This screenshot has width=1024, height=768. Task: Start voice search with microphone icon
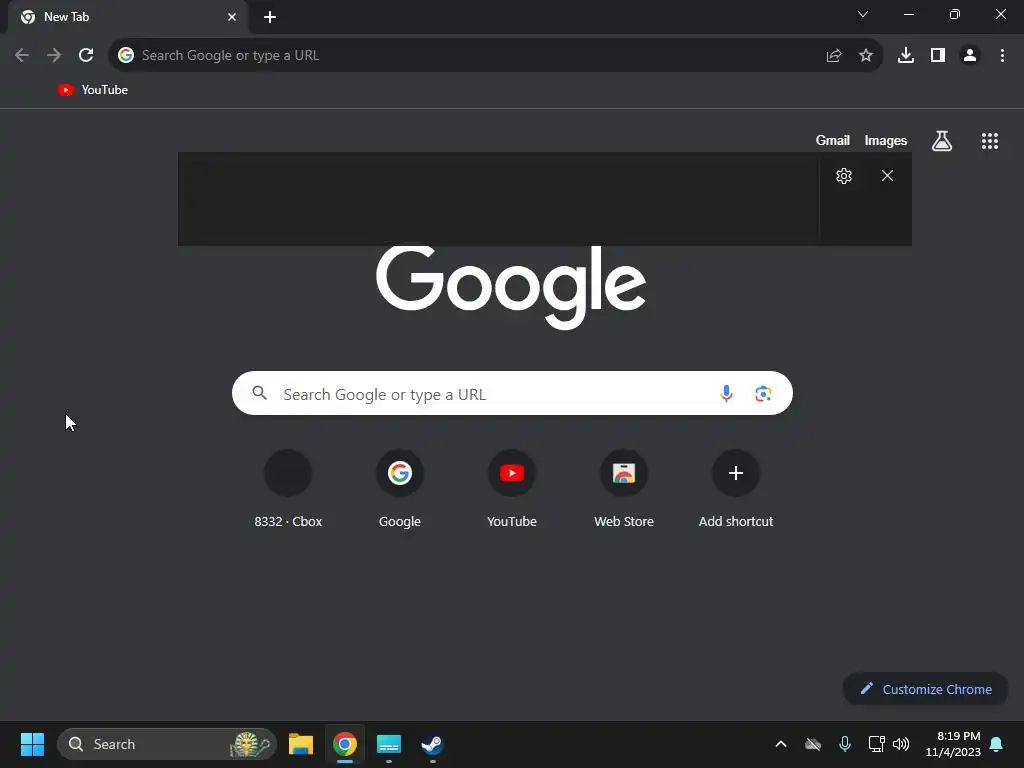coord(726,393)
